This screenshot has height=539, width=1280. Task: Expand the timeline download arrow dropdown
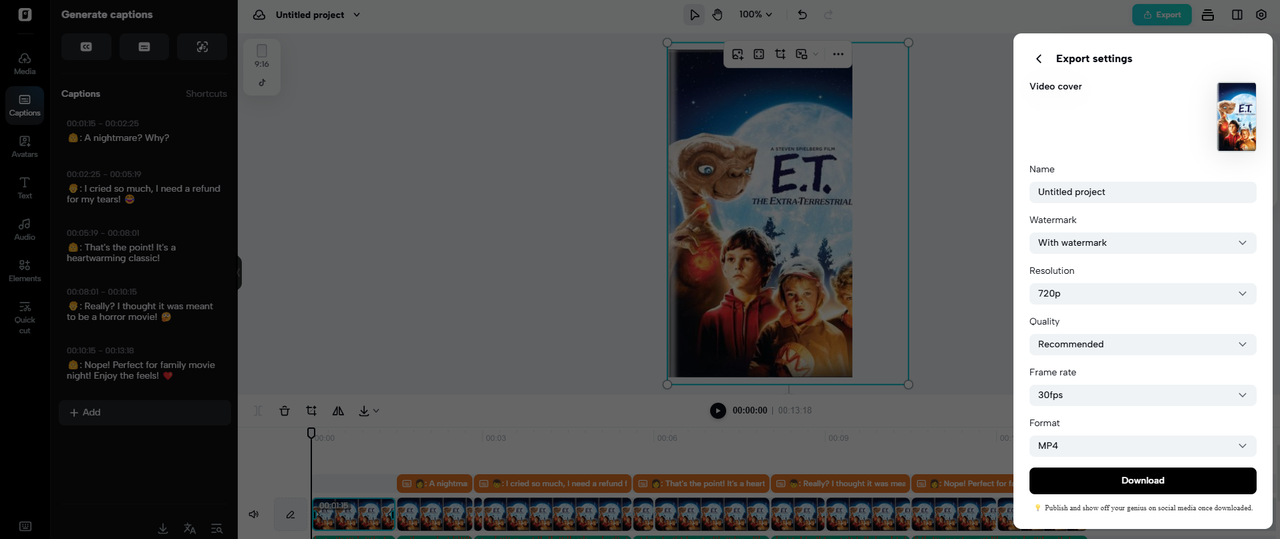[376, 411]
